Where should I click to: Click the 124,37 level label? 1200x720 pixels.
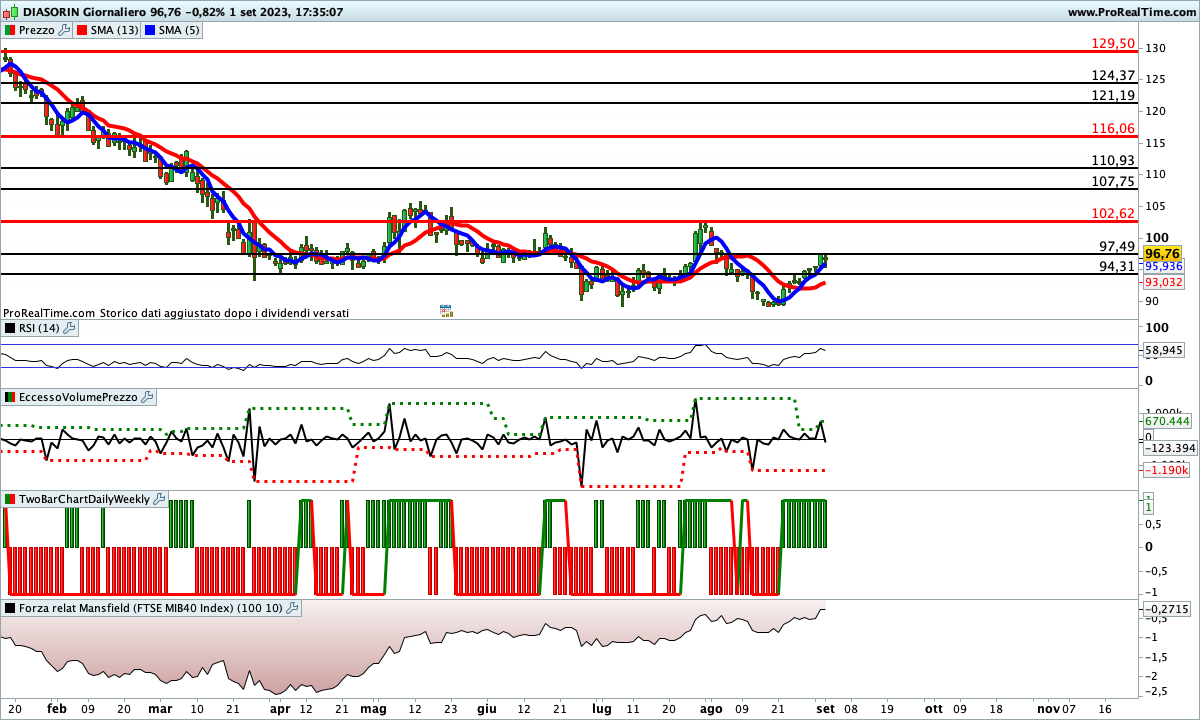click(1113, 76)
